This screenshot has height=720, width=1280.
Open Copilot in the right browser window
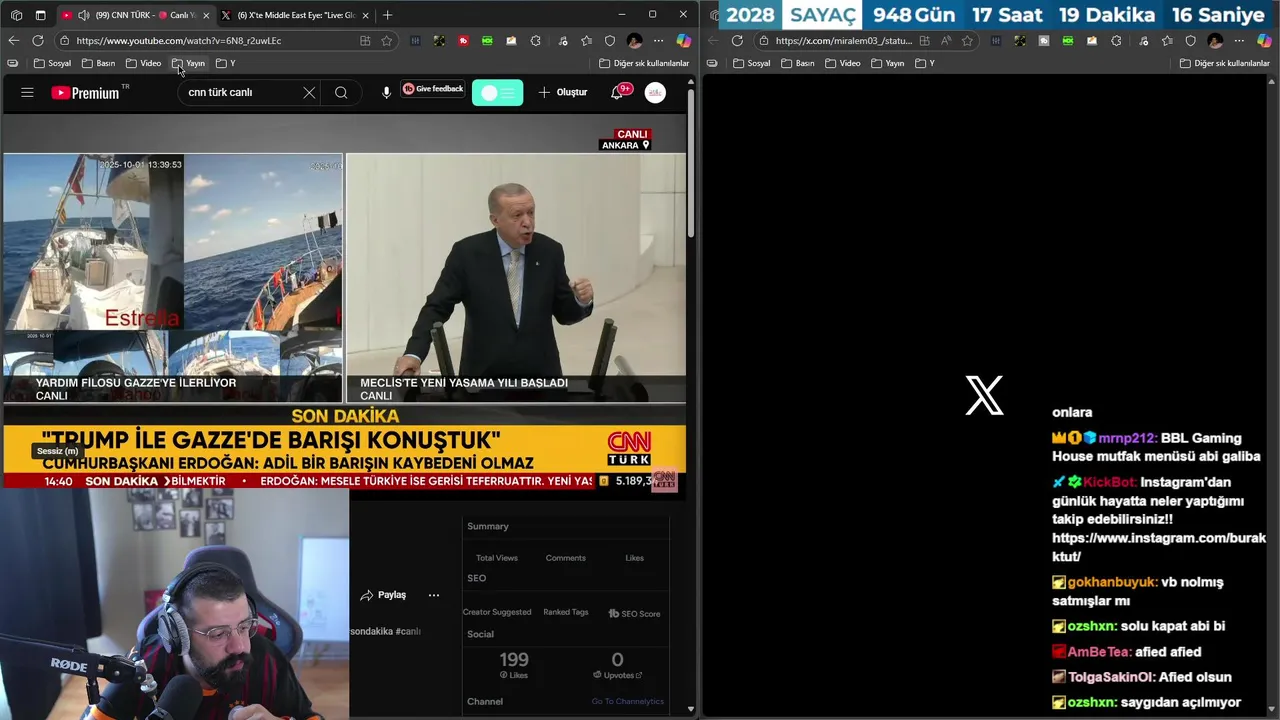[1264, 41]
